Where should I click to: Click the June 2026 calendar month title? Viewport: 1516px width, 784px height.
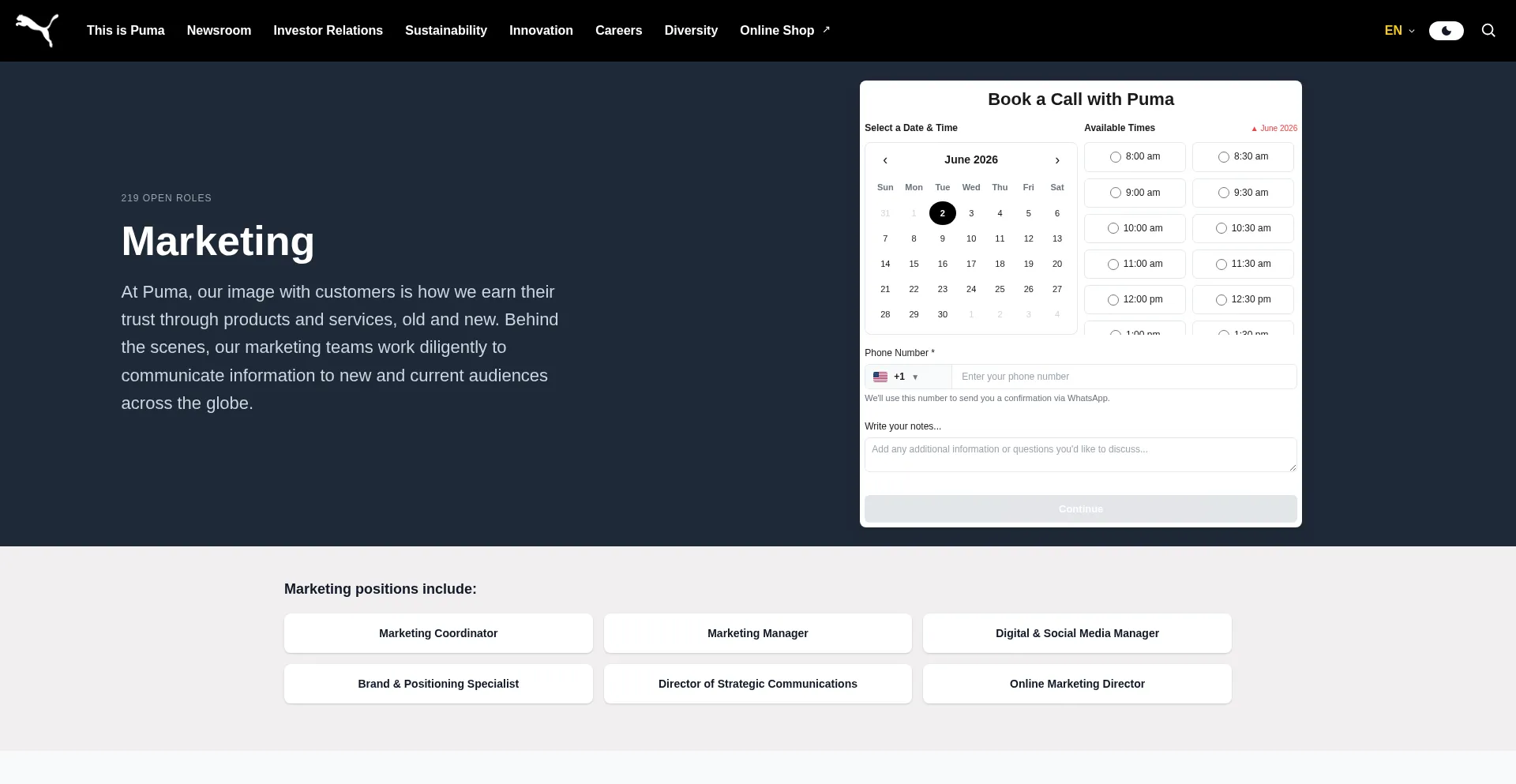tap(971, 159)
